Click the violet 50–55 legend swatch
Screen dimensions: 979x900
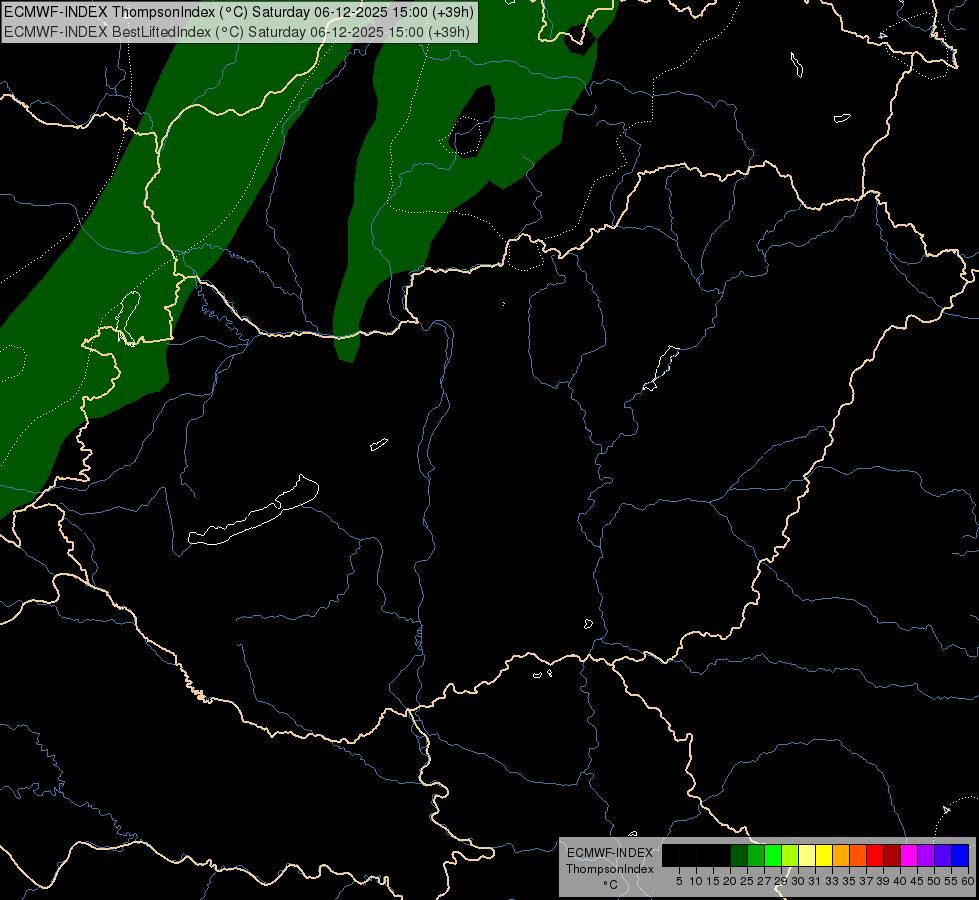tap(943, 855)
